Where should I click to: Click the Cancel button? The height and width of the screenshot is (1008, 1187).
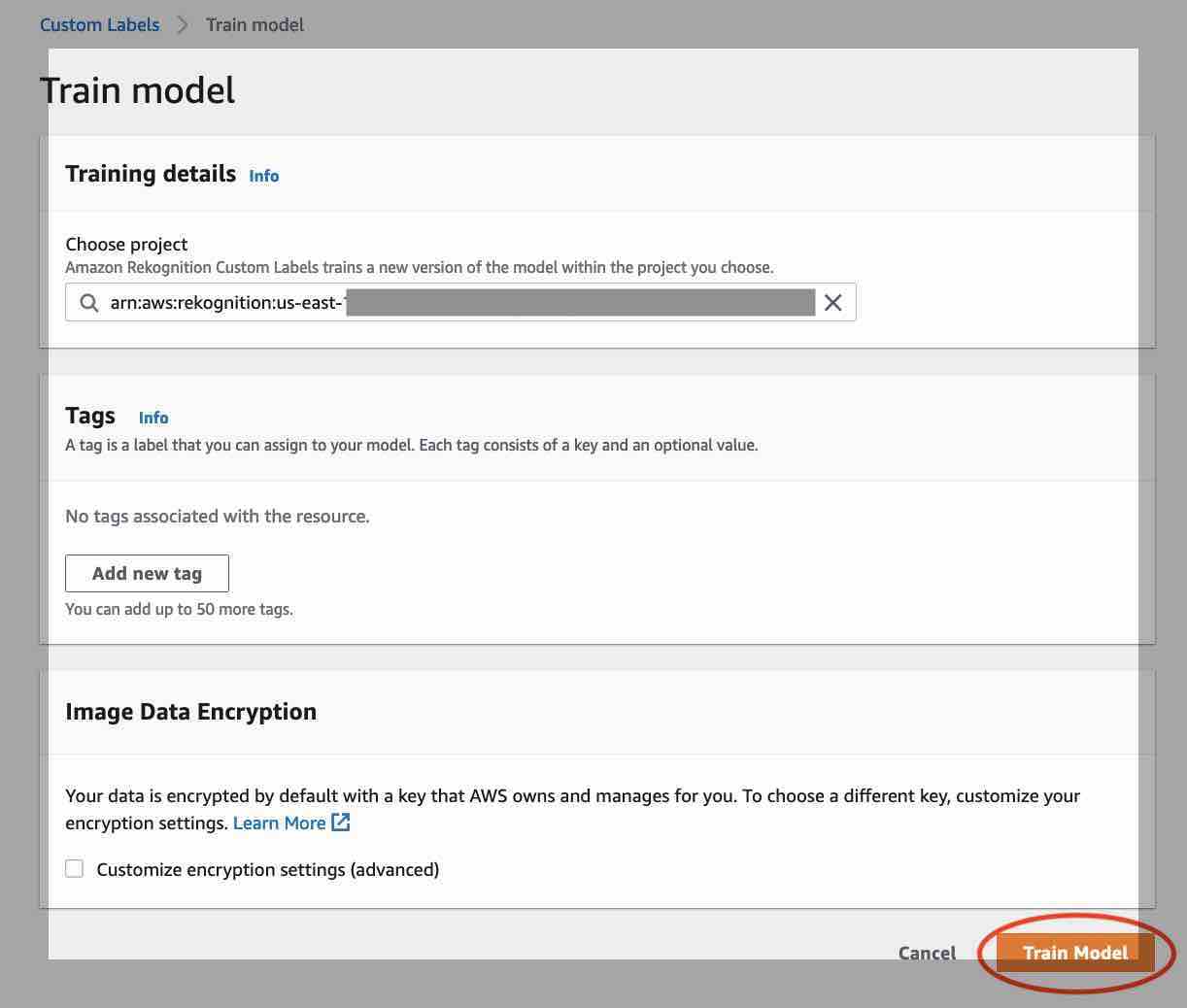[926, 953]
